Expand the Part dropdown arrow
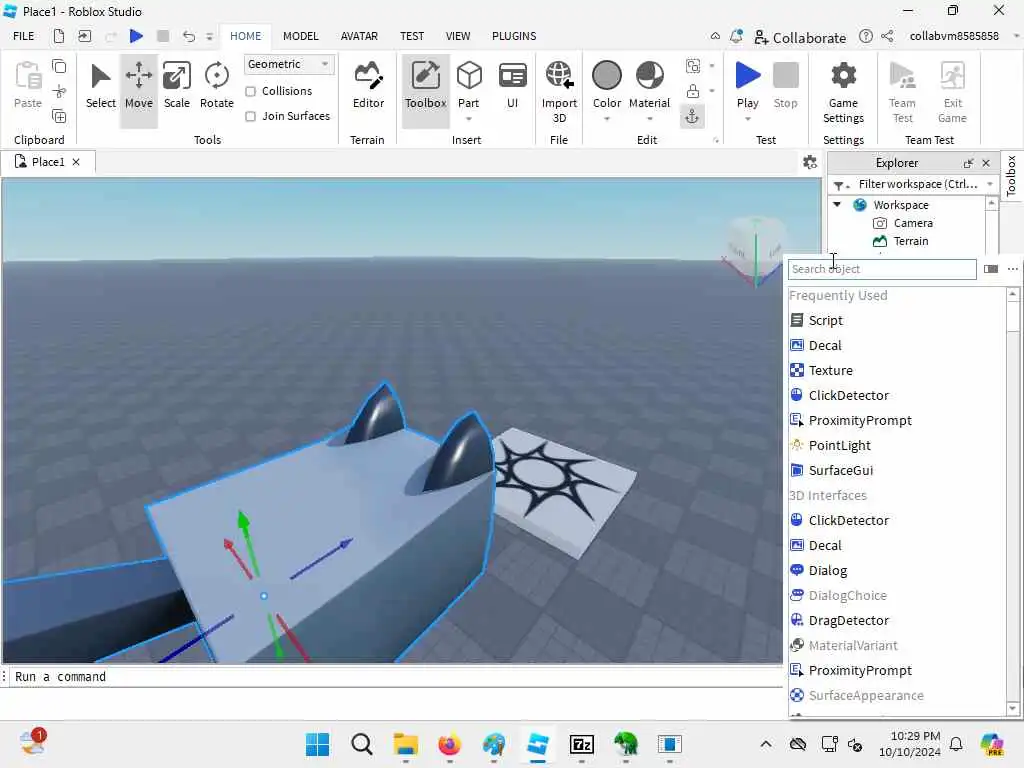 469,119
